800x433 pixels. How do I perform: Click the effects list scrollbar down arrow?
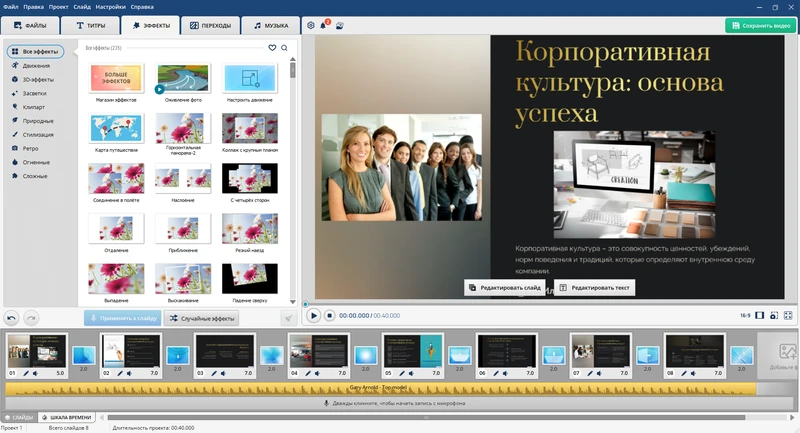coord(293,302)
